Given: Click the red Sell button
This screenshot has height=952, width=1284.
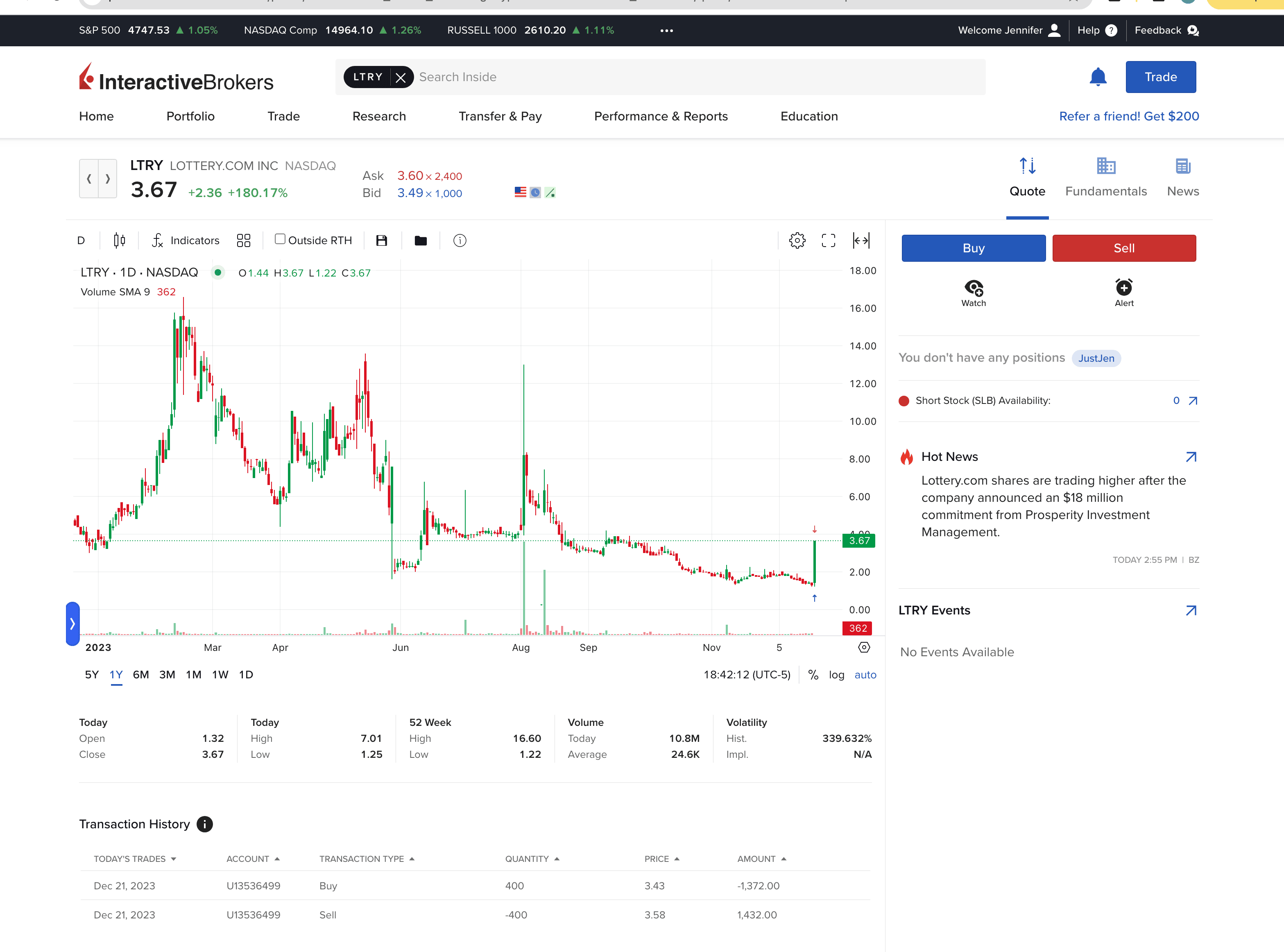Looking at the screenshot, I should tap(1123, 248).
